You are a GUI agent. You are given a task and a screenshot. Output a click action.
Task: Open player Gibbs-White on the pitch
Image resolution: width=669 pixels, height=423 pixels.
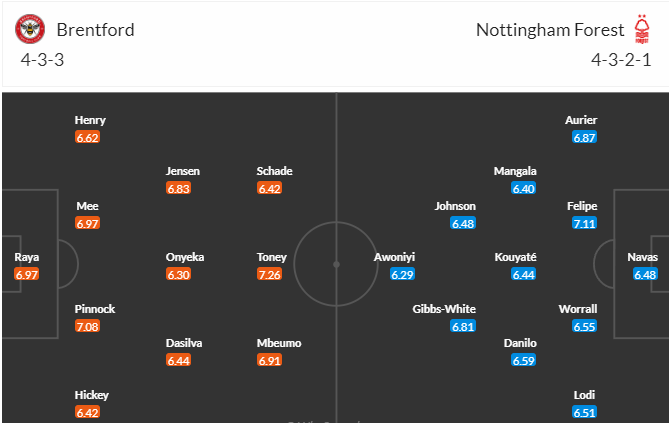[444, 309]
